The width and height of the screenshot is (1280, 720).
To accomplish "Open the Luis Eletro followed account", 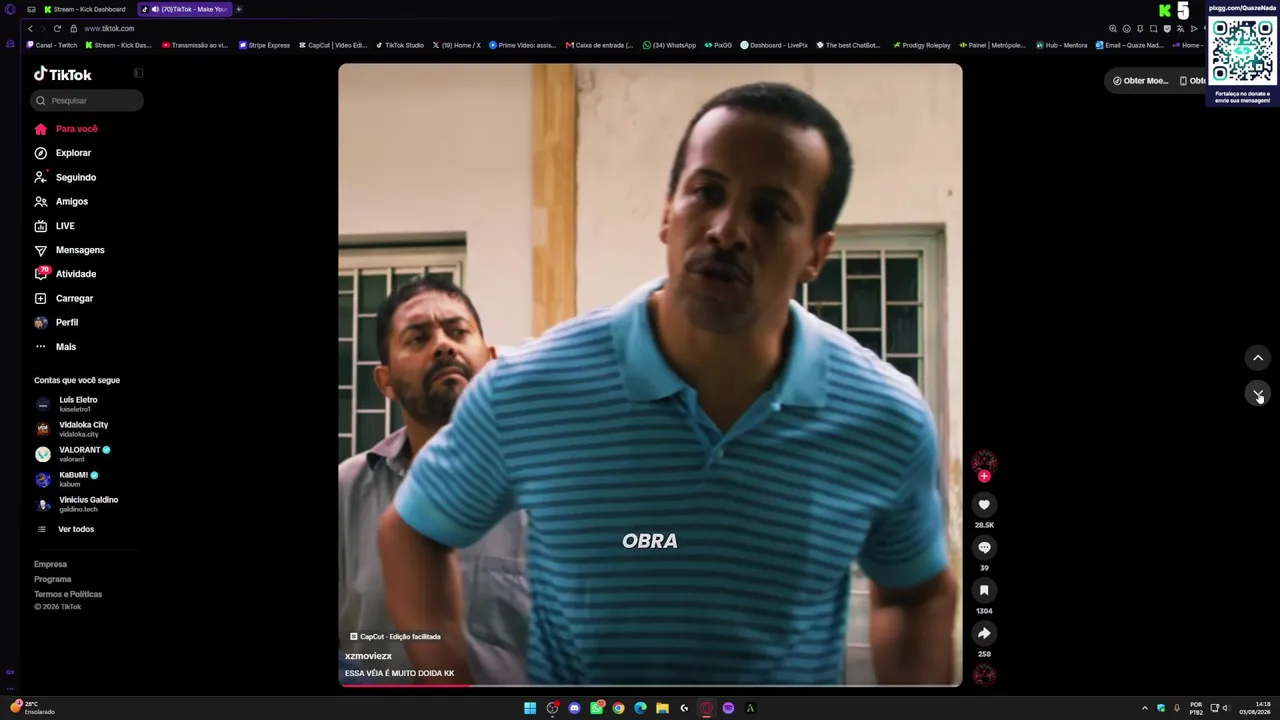I will 66,404.
